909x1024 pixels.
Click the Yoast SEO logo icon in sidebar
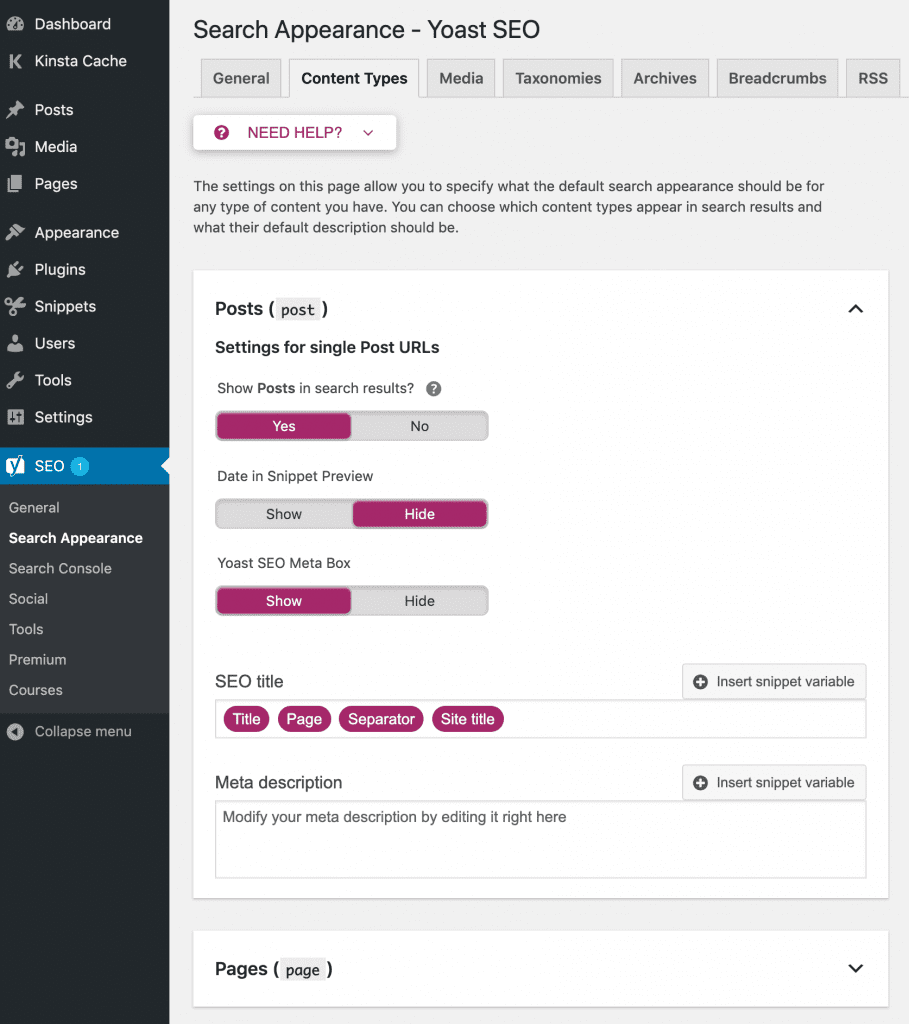[15, 466]
